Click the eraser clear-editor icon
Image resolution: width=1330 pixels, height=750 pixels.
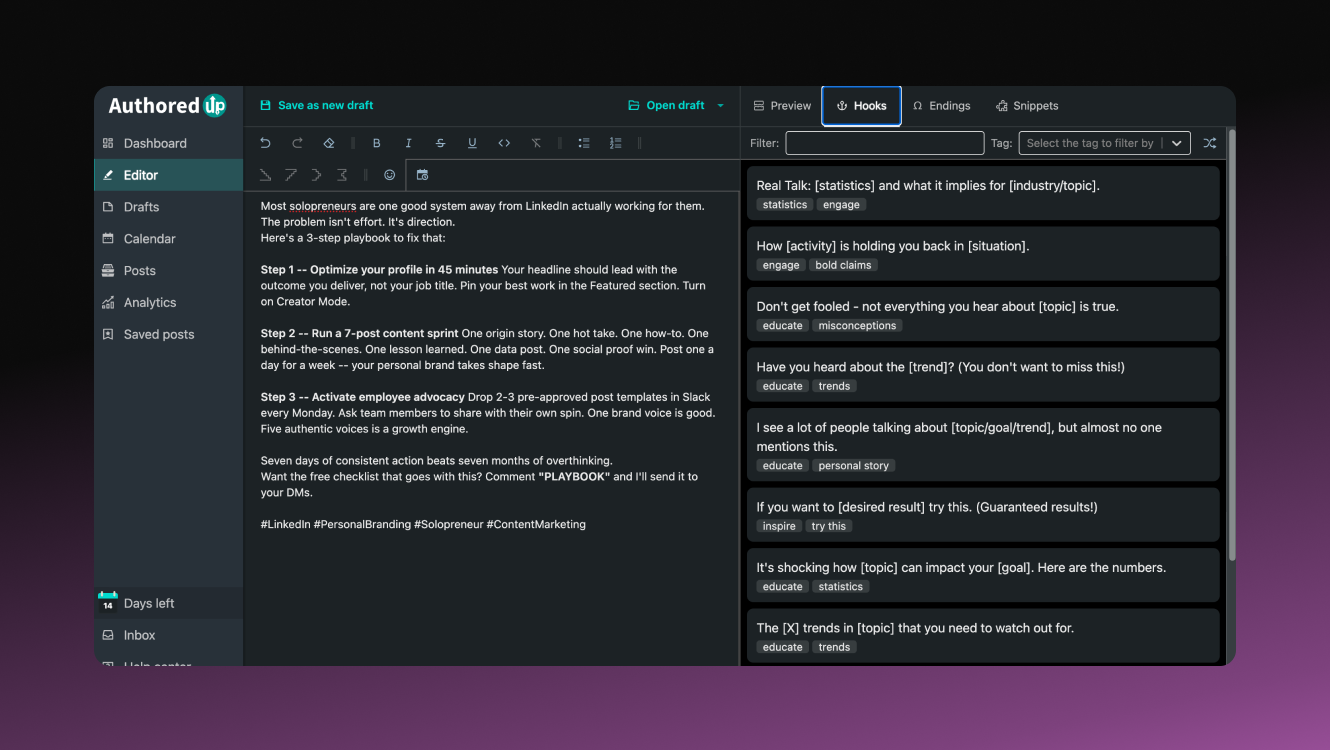(x=329, y=143)
